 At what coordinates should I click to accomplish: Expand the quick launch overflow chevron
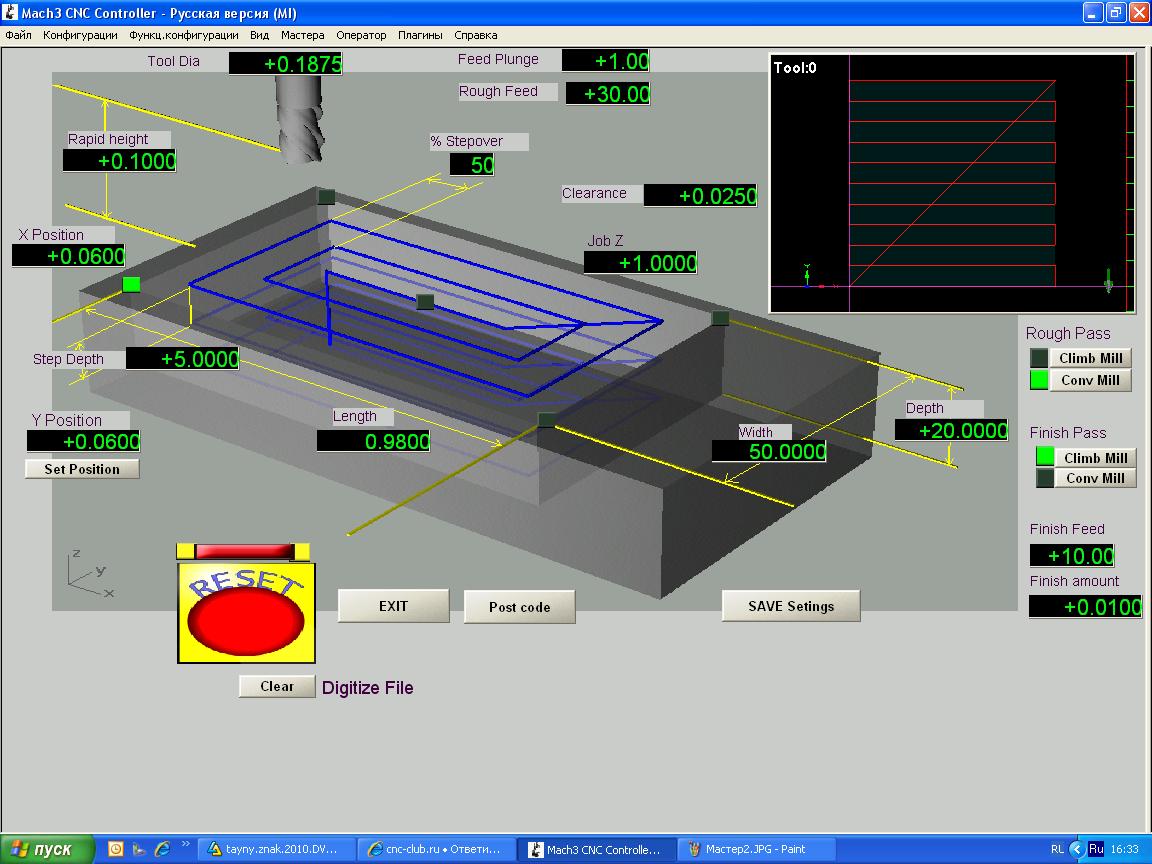[x=185, y=844]
